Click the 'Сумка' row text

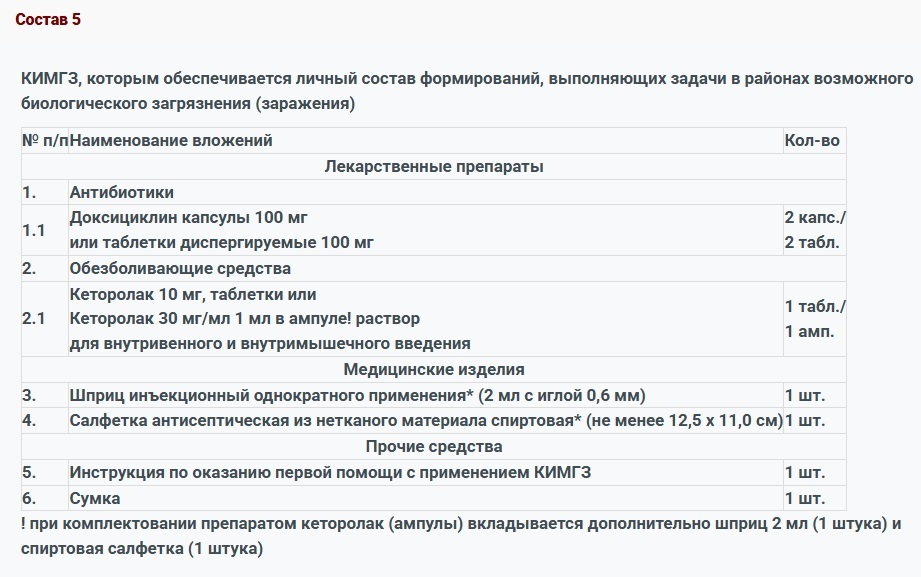point(94,498)
